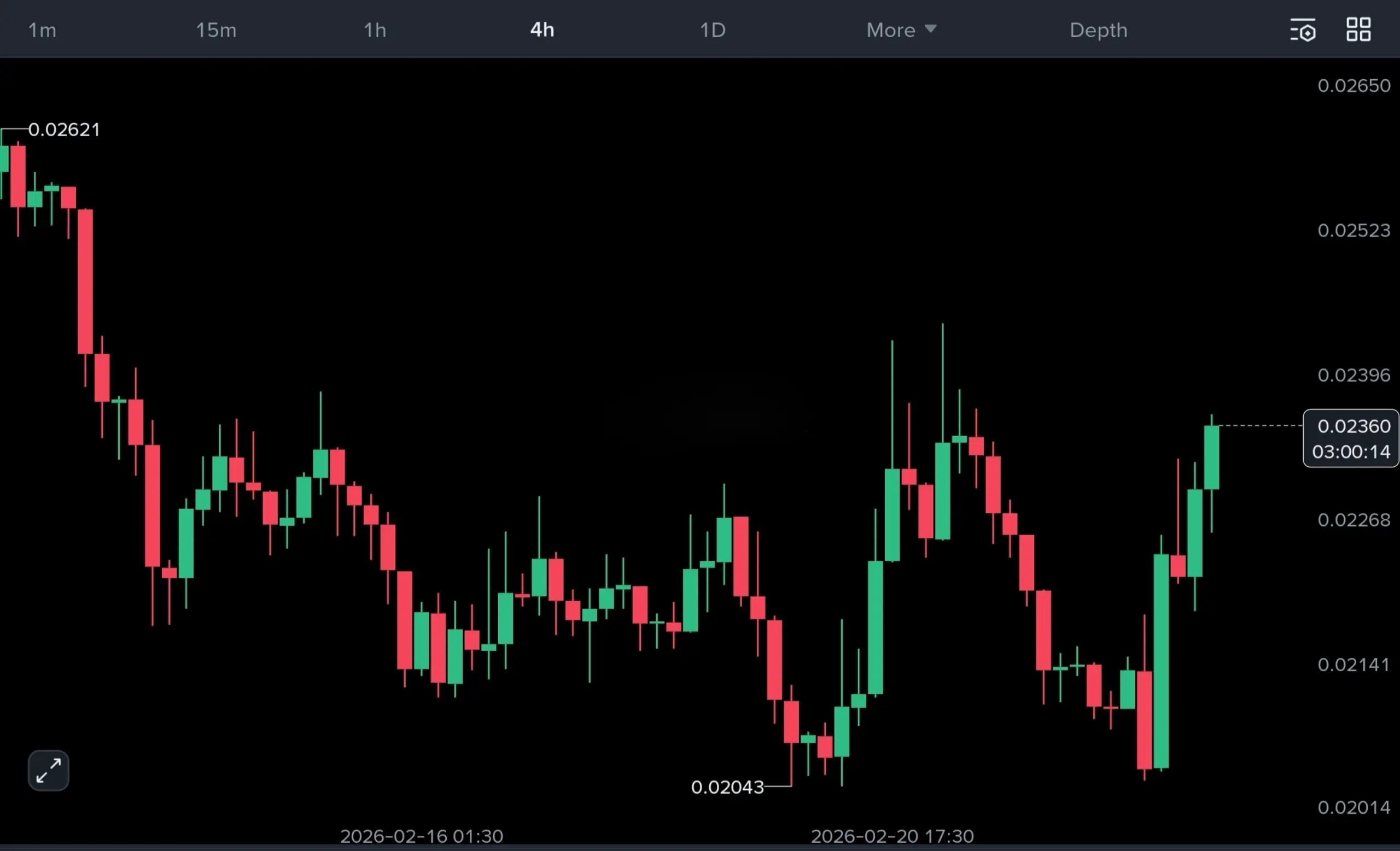Click the 0.02621 high price marker
Image resolution: width=1400 pixels, height=851 pixels.
64,130
